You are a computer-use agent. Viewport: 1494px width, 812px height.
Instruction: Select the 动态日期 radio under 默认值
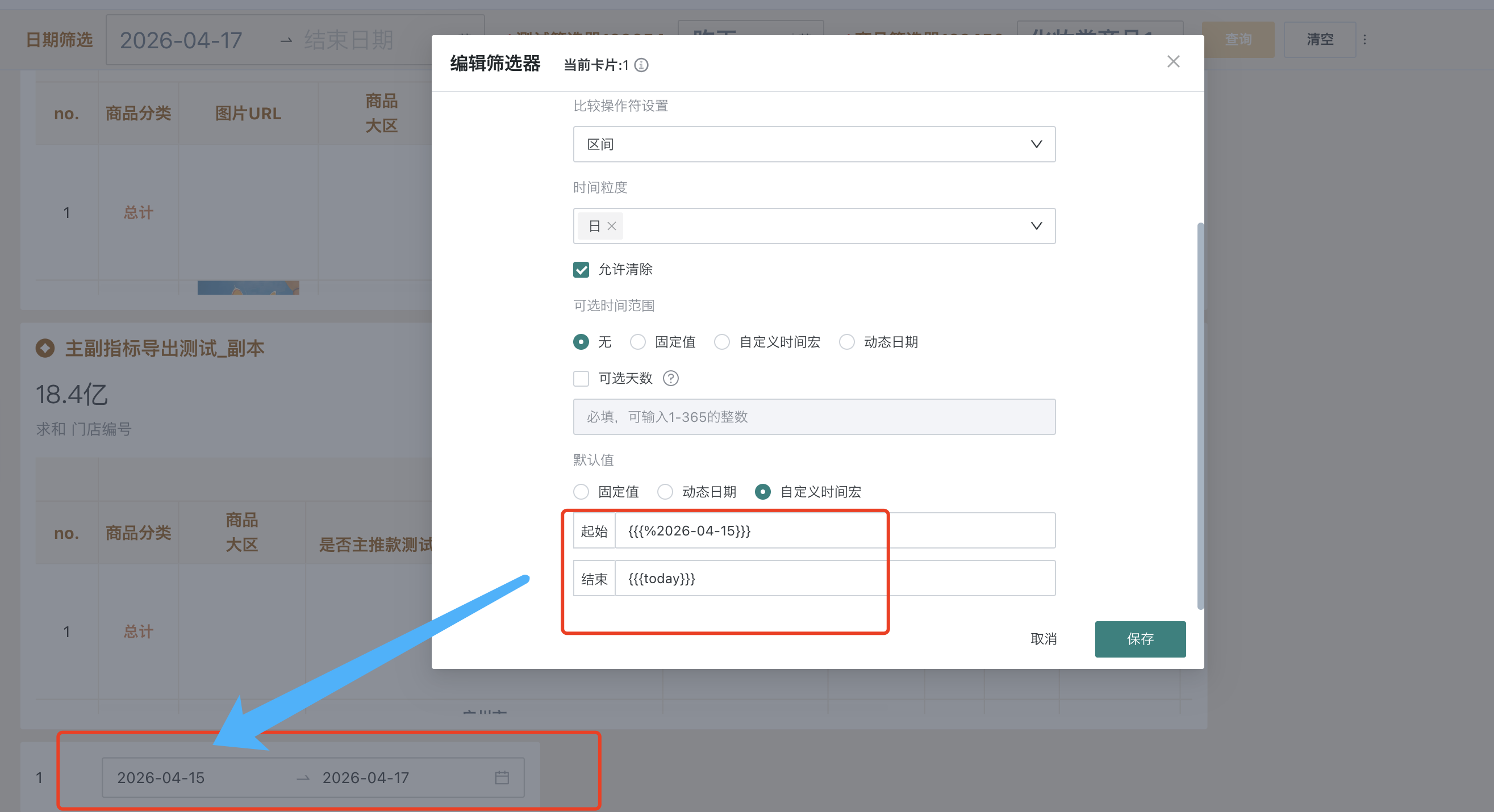click(x=665, y=492)
